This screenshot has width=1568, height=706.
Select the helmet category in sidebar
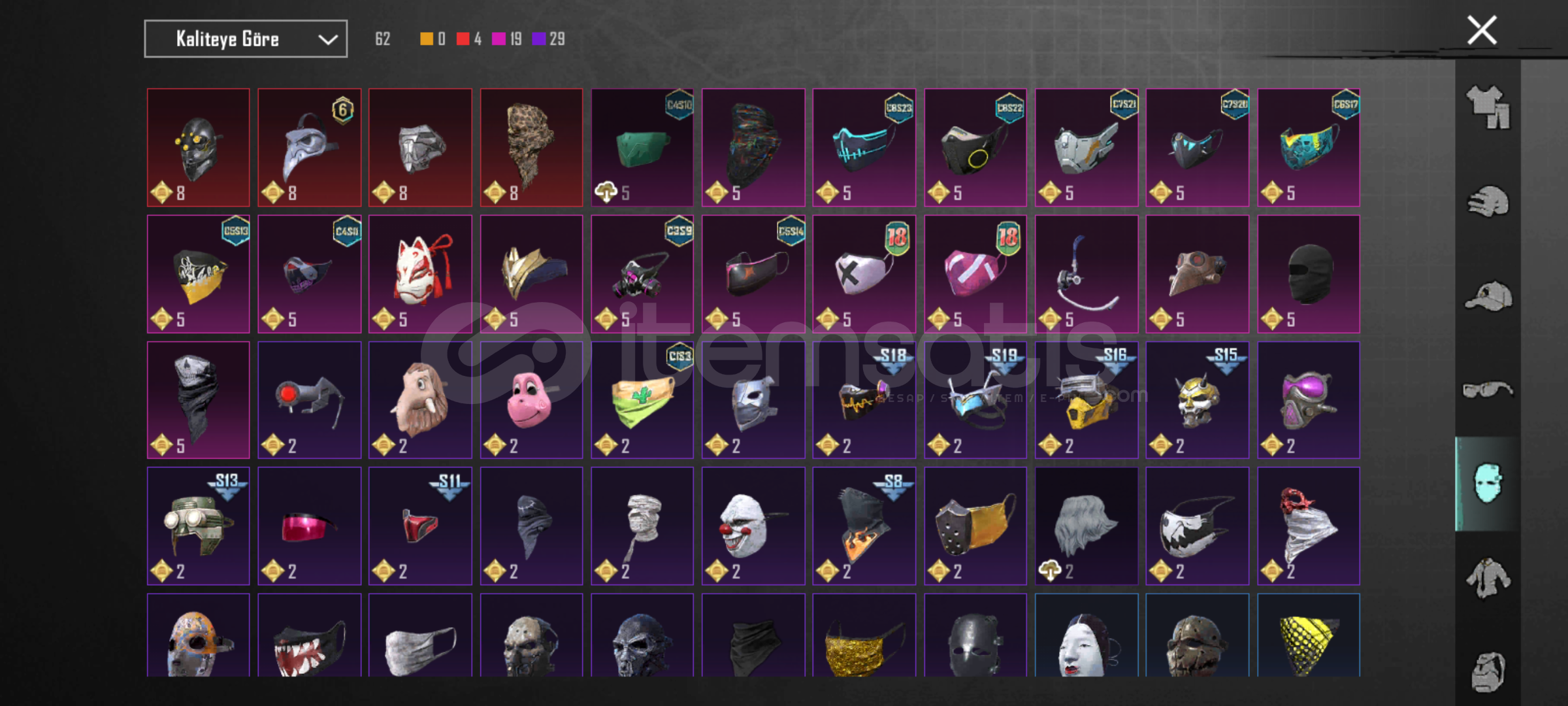(x=1488, y=202)
